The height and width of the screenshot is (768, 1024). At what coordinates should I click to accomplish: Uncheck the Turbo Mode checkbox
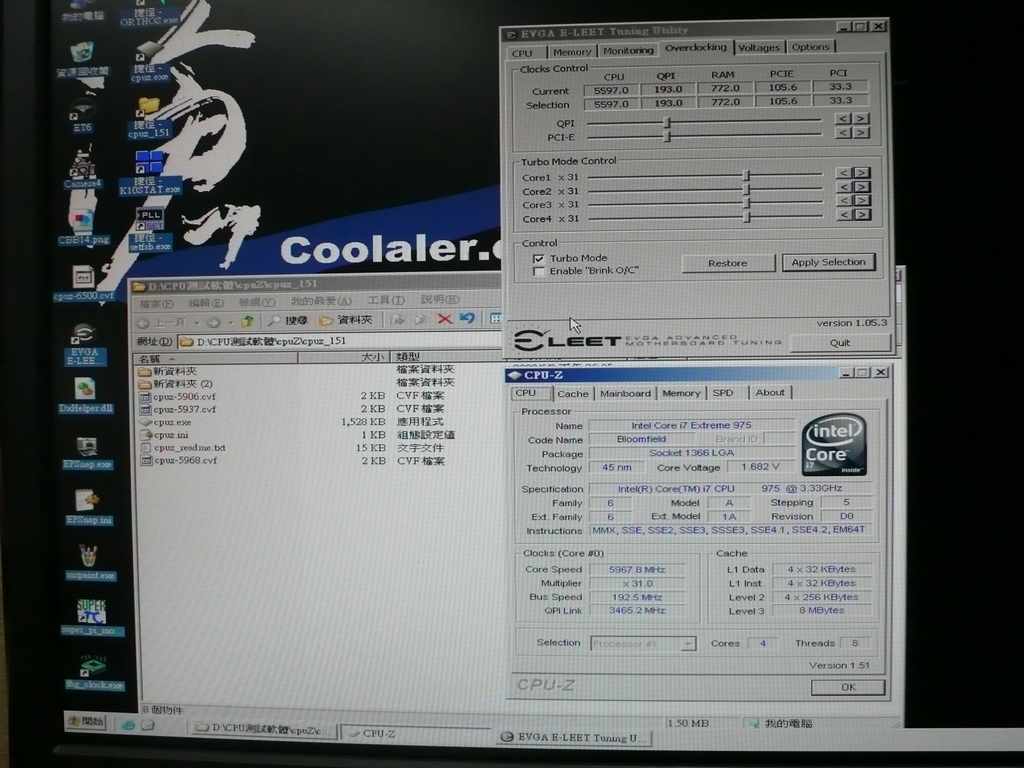(540, 258)
